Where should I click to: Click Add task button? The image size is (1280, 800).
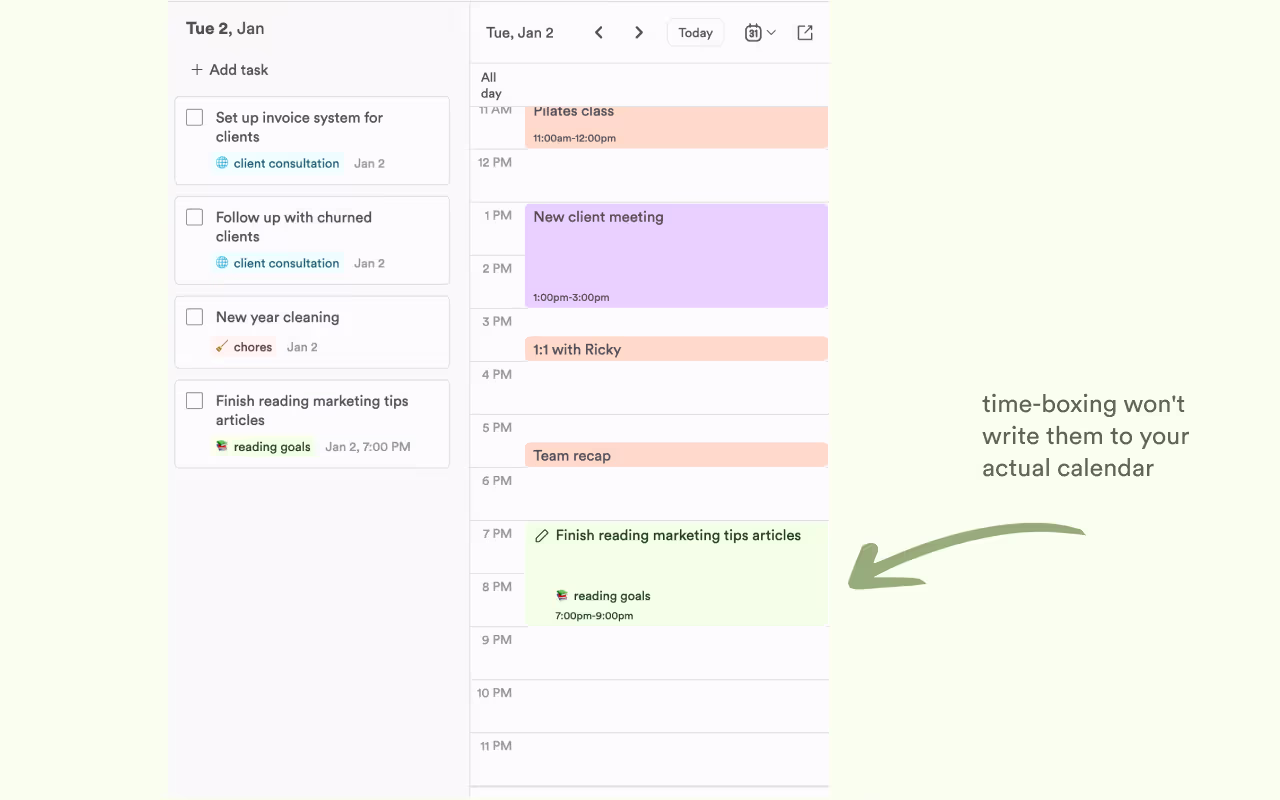[x=229, y=70]
